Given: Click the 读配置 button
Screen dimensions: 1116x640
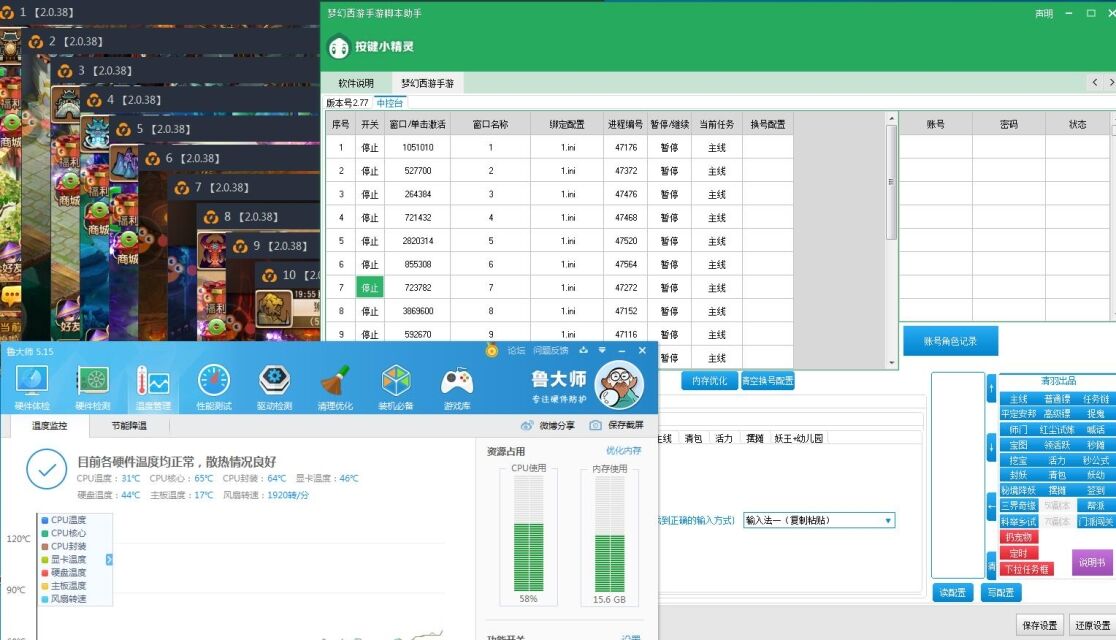Looking at the screenshot, I should [x=952, y=592].
